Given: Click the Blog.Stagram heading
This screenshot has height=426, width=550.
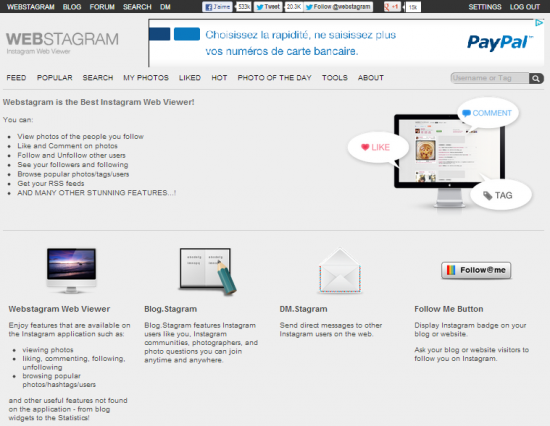Looking at the screenshot, I should [170, 309].
